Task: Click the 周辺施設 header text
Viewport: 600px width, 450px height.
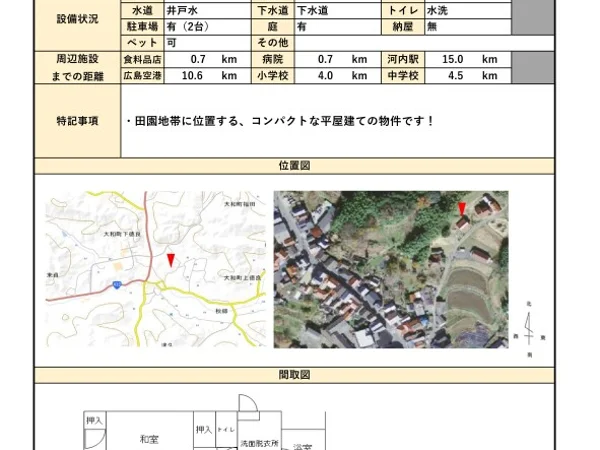Action: tap(78, 59)
